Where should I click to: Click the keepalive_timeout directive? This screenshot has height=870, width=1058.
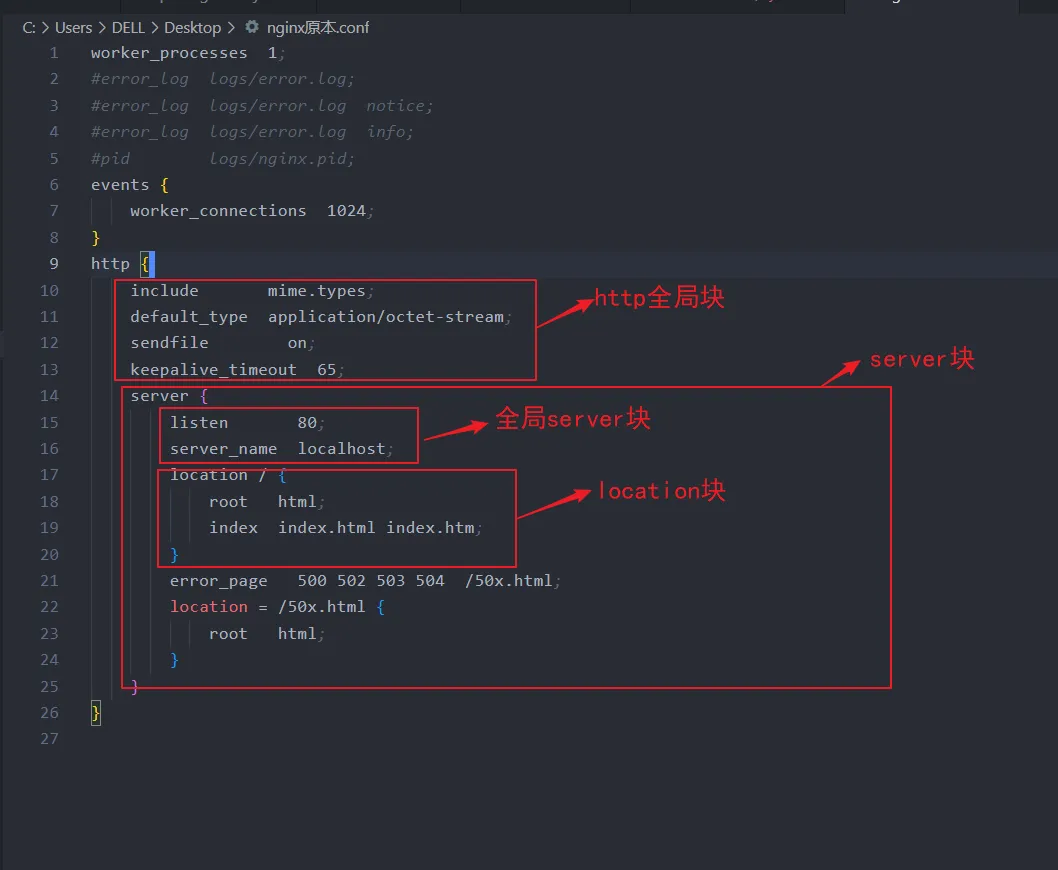click(213, 370)
